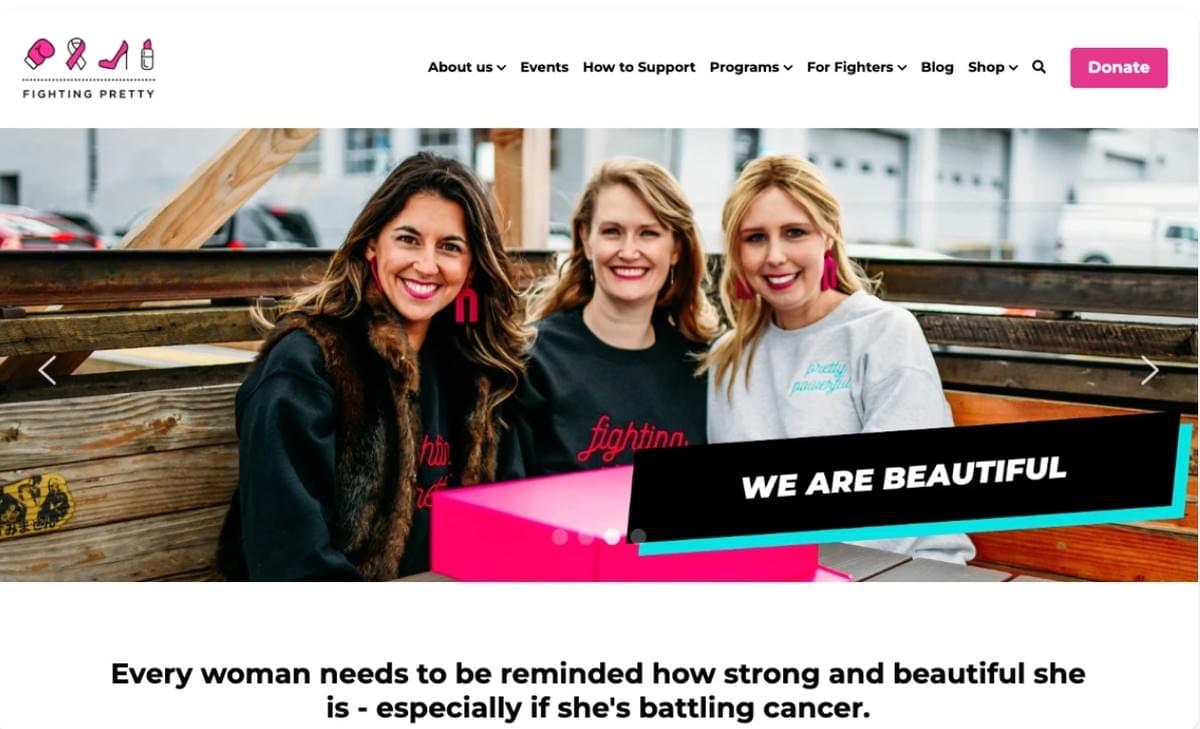Click the Fighting Pretty logo text
This screenshot has width=1200, height=729.
pyautogui.click(x=89, y=94)
